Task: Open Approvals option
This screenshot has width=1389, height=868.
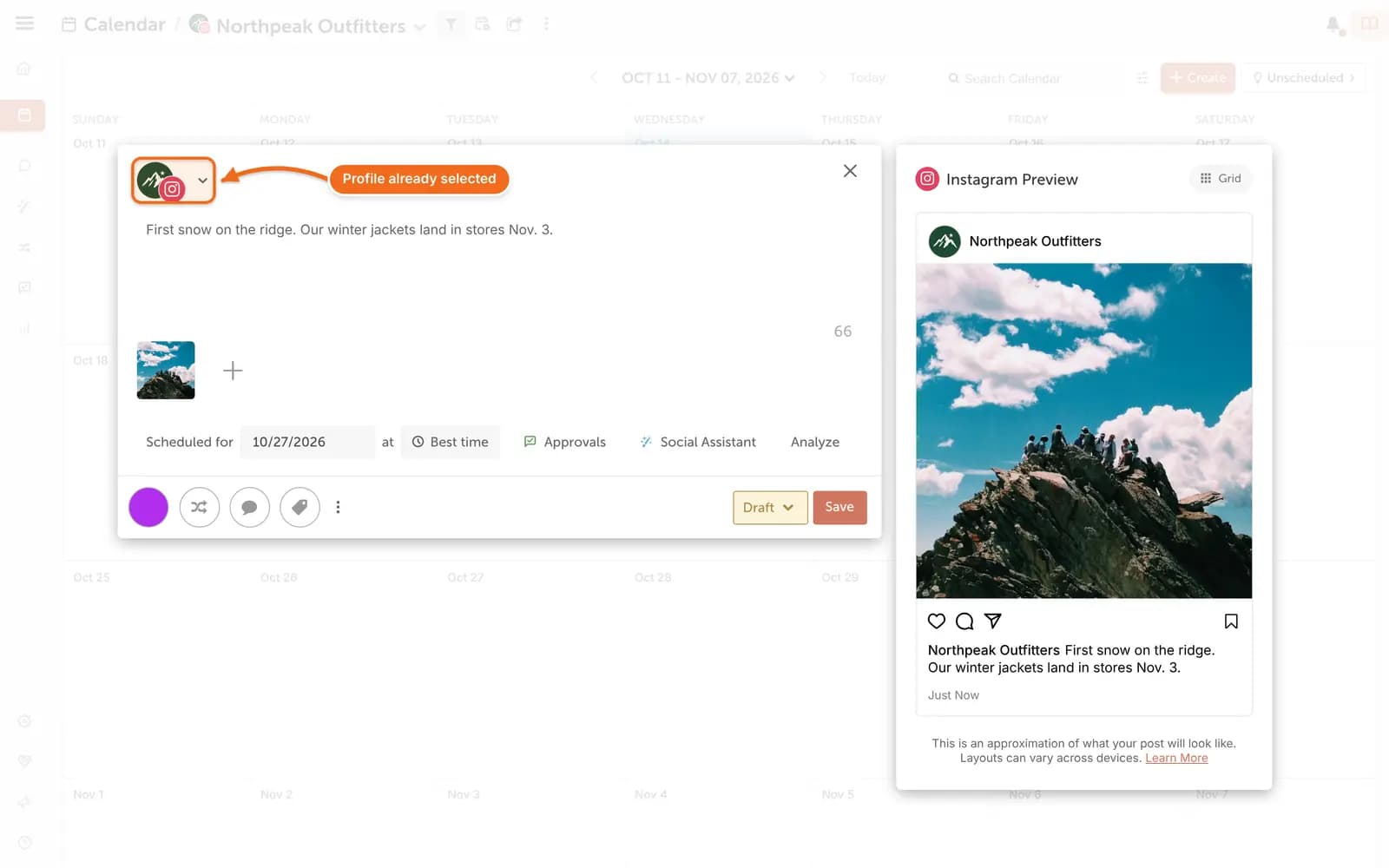Action: [565, 442]
